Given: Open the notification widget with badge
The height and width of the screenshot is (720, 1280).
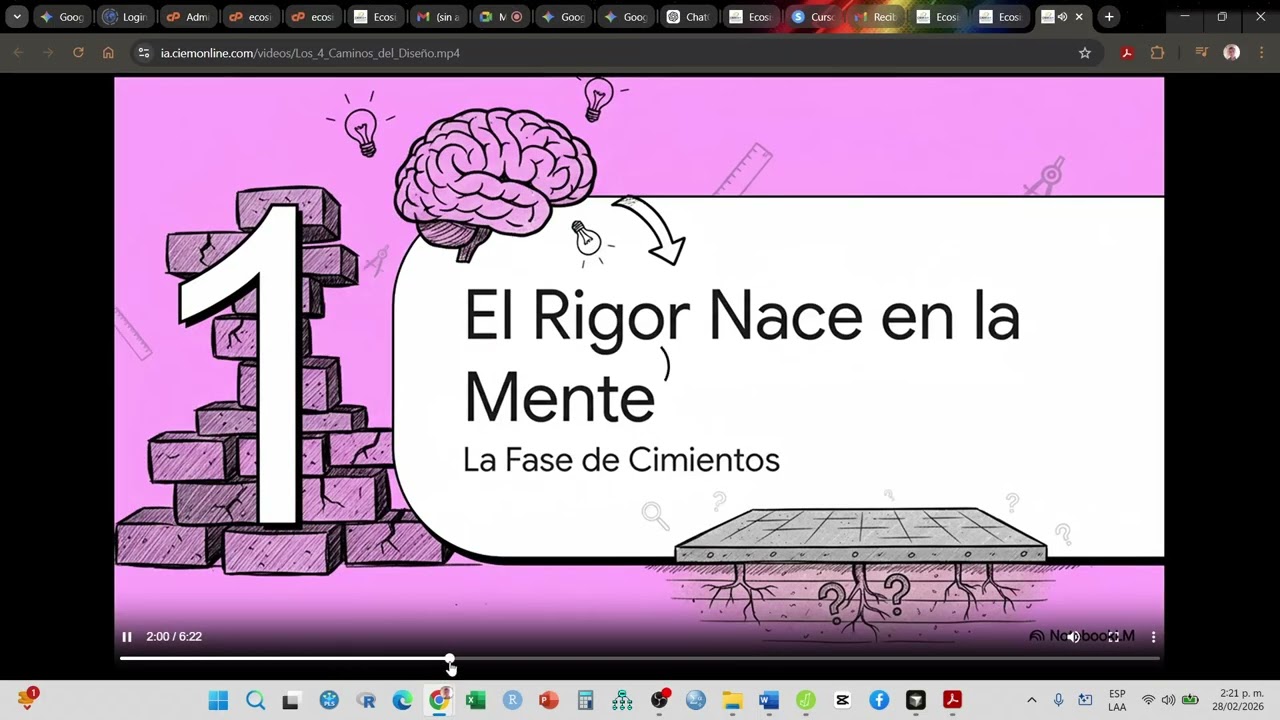Looking at the screenshot, I should (x=26, y=698).
